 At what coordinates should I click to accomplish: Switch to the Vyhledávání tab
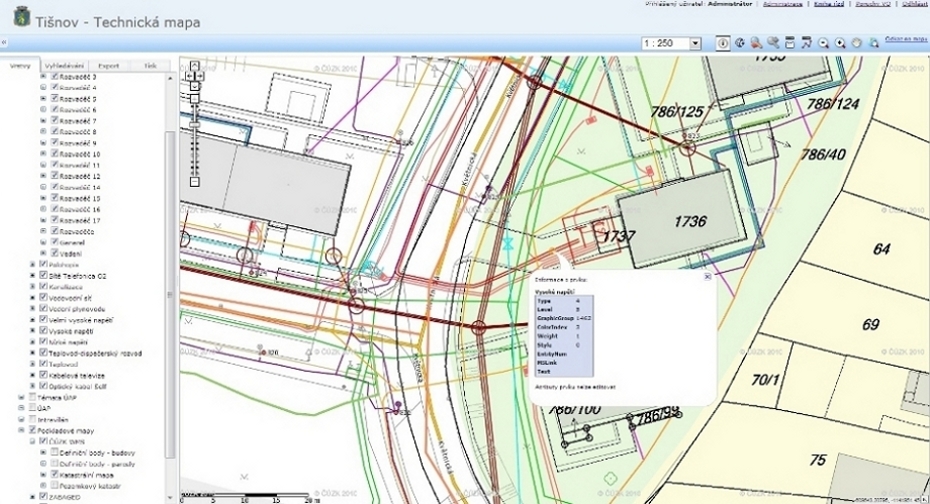(62, 66)
